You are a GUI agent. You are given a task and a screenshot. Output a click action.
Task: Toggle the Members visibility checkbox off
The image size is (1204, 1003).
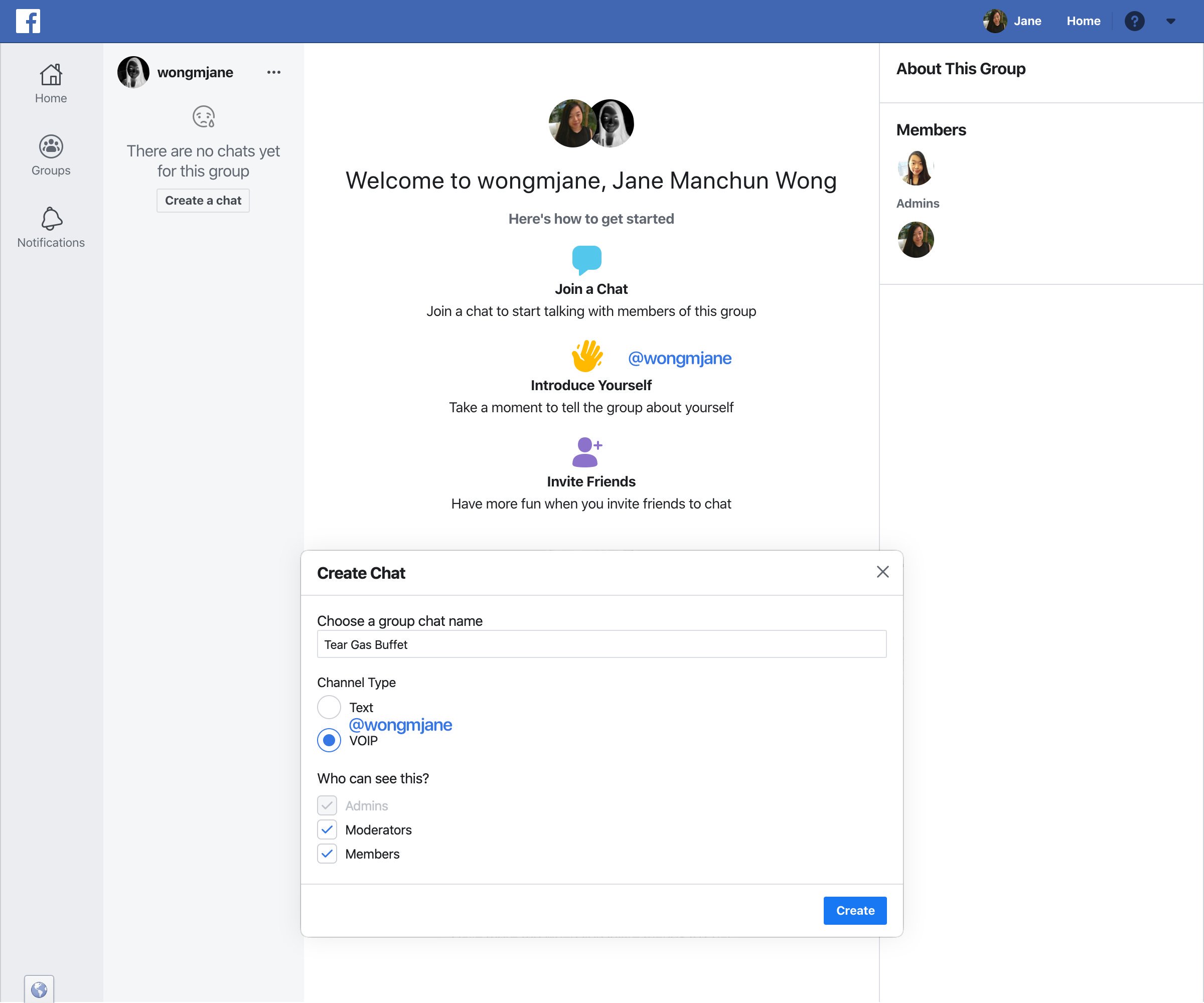327,853
